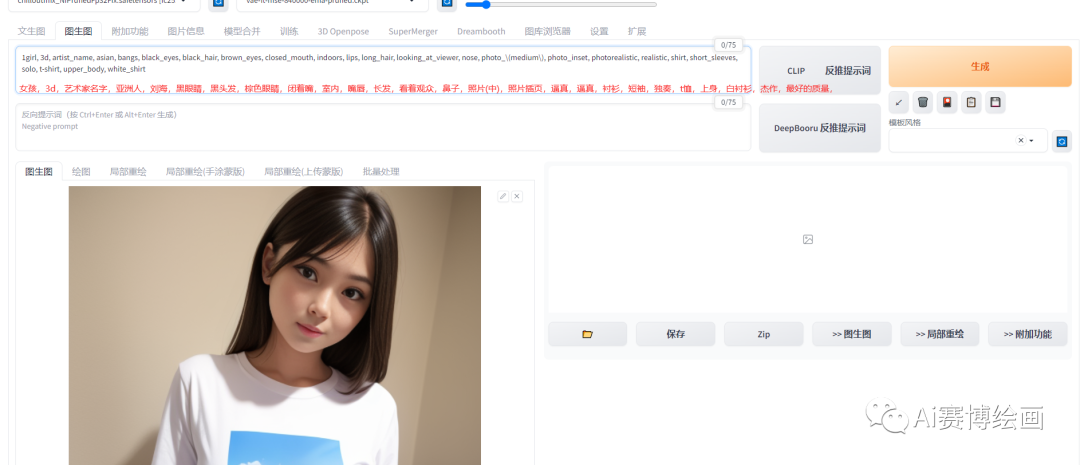
Task: Open the 图片信息 tab
Action: tap(186, 31)
